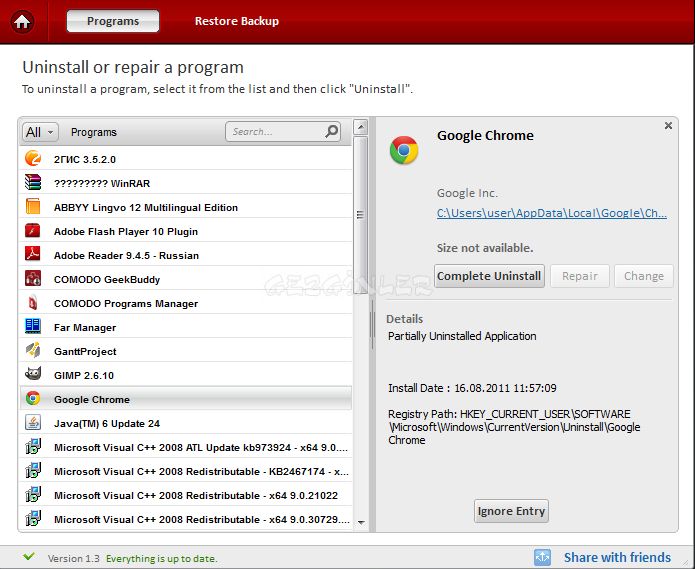Click the Share with friends link
695x569 pixels.
[617, 557]
